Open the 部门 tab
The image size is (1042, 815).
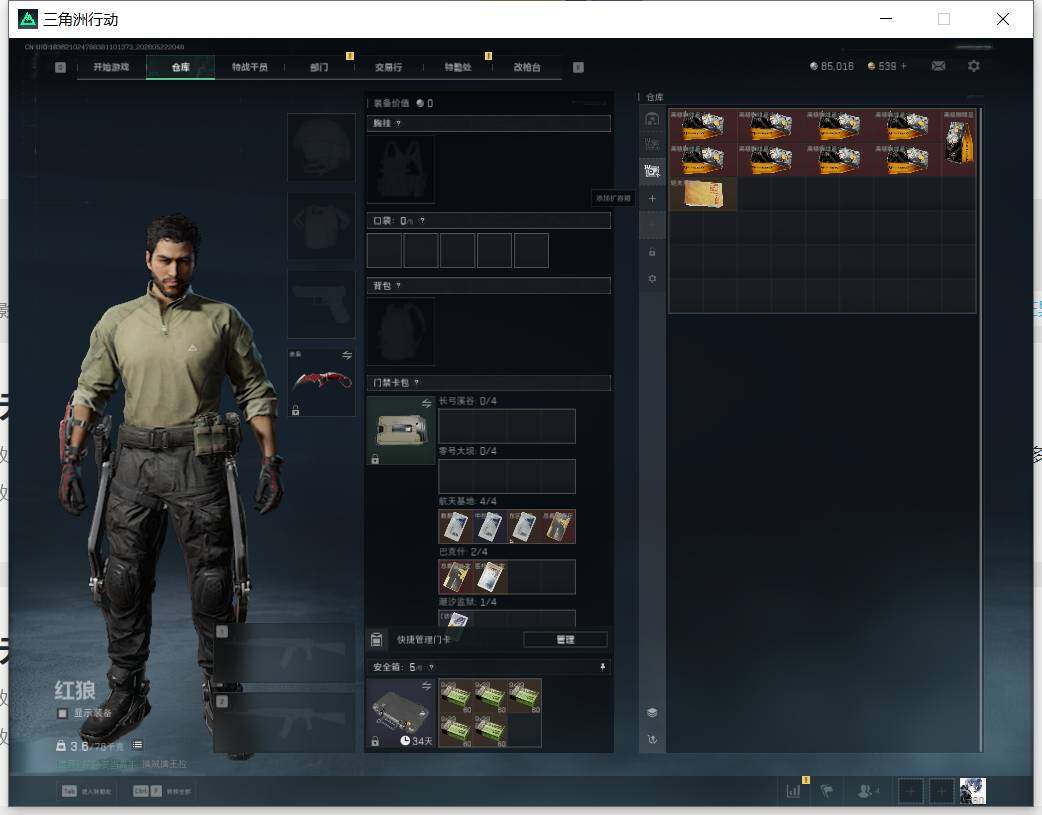319,67
